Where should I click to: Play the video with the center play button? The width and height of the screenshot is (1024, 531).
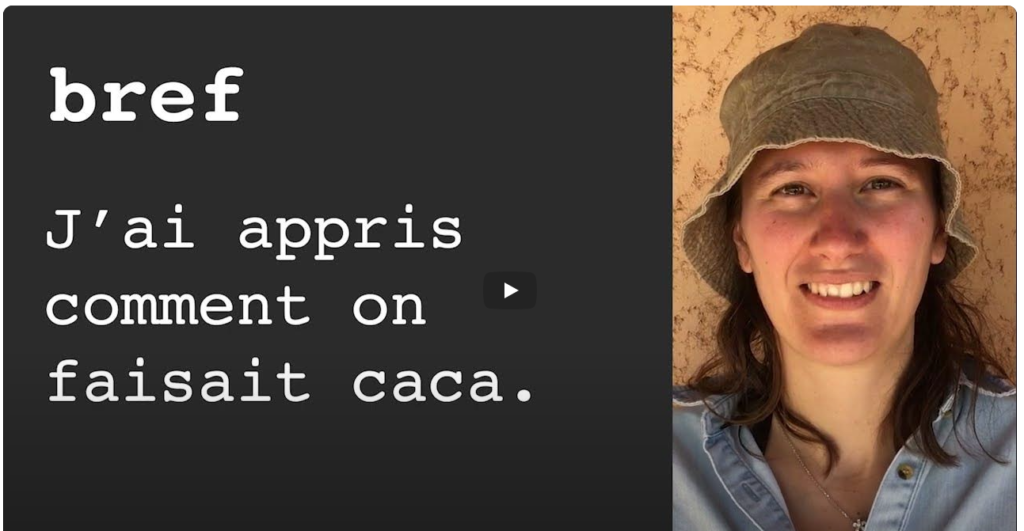tap(510, 291)
